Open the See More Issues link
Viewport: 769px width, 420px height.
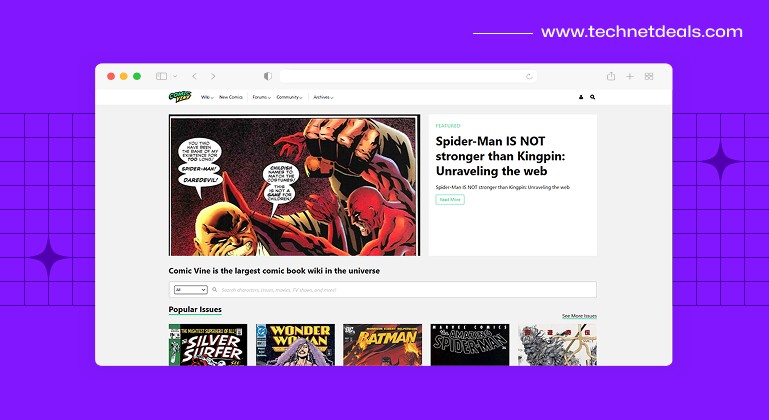(579, 316)
